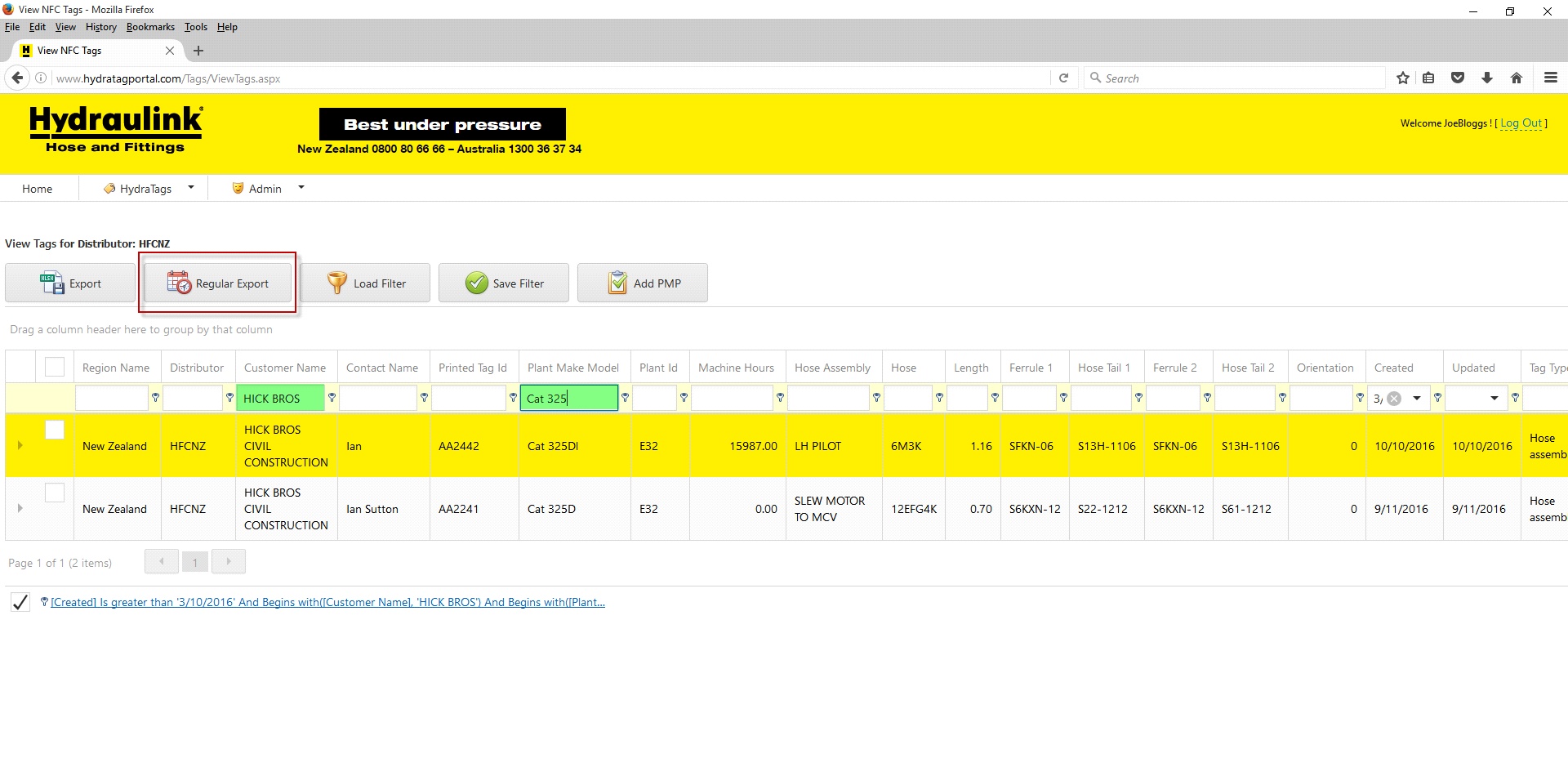Image resolution: width=1568 pixels, height=776 pixels.
Task: Click the Log Out link
Action: pos(1521,123)
